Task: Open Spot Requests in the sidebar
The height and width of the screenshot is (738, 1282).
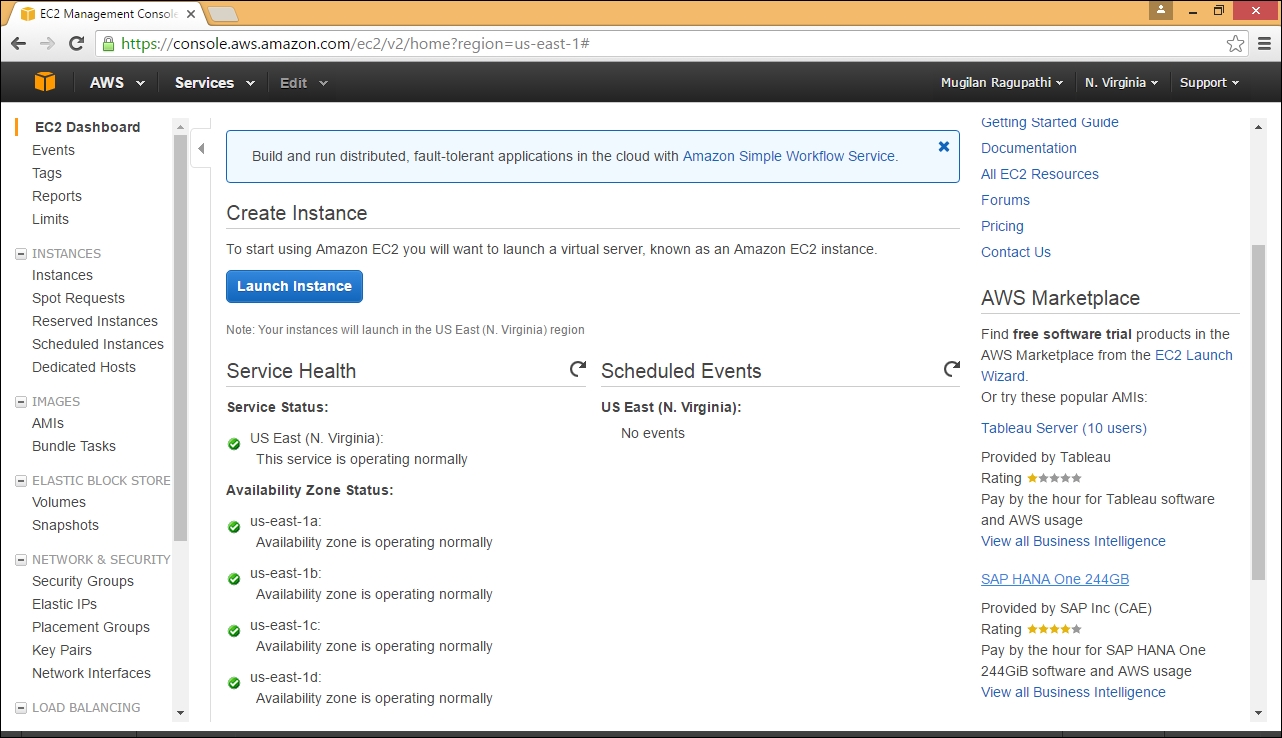Action: pos(78,298)
